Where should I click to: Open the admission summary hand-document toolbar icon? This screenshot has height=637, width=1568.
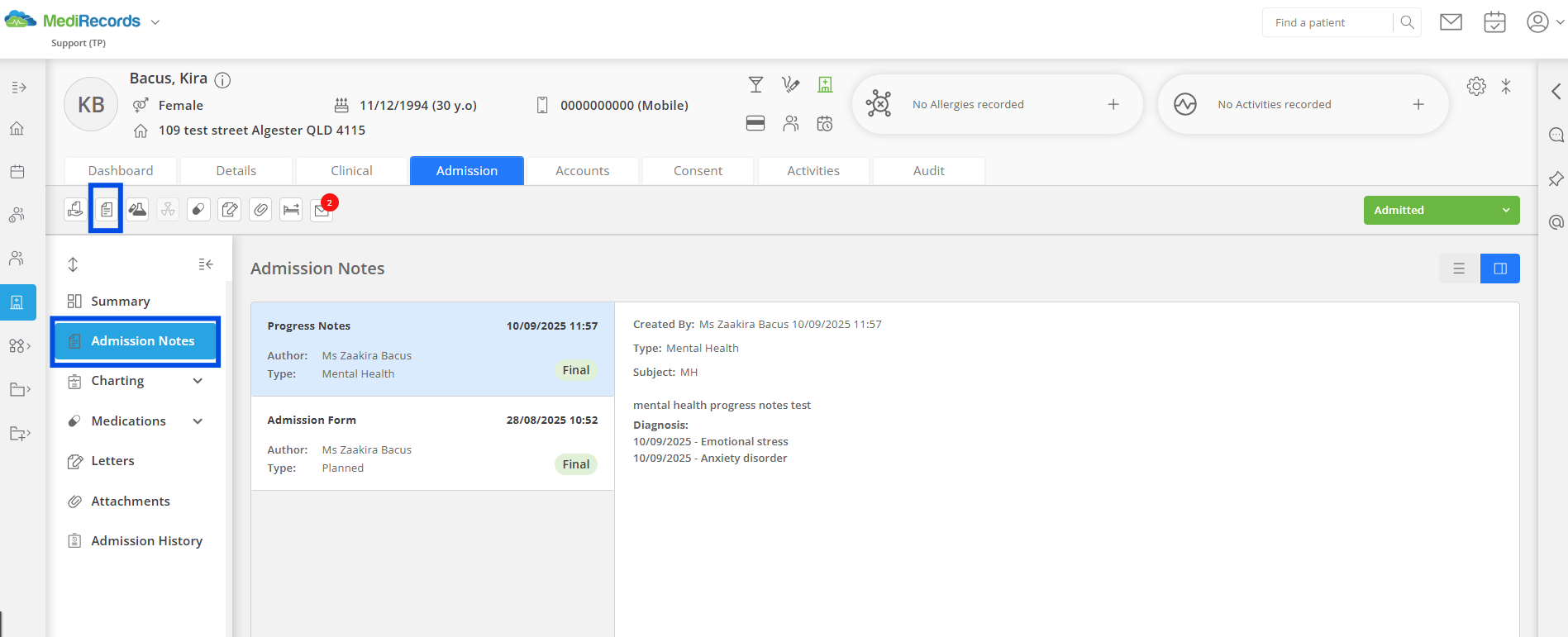[75, 210]
